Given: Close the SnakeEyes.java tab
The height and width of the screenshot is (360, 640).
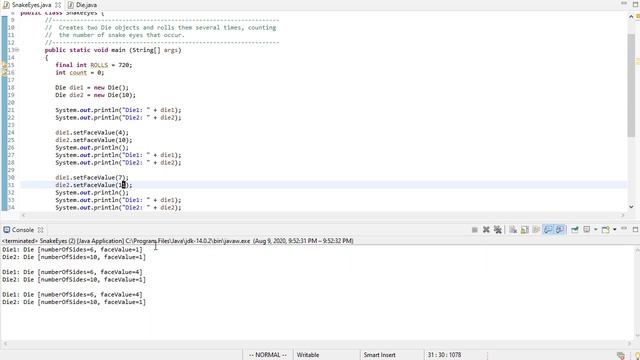Looking at the screenshot, I should pos(58,5).
